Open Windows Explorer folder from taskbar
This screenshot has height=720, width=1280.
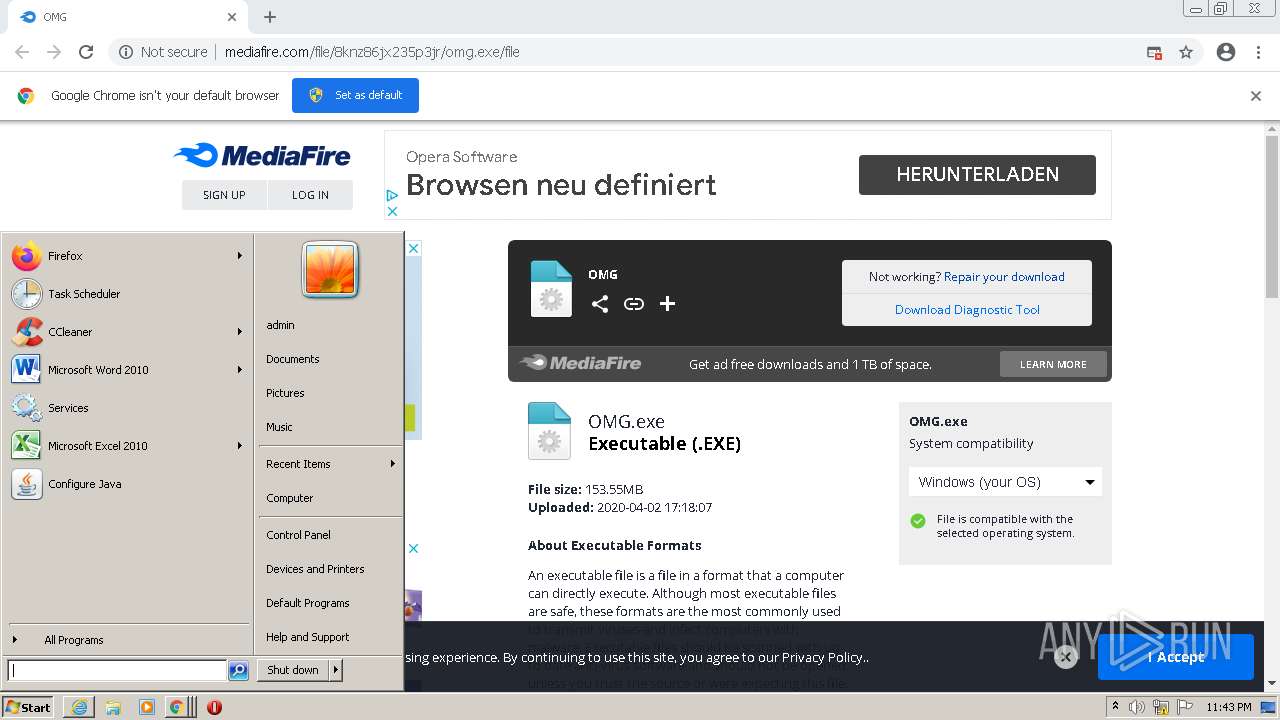coord(113,707)
